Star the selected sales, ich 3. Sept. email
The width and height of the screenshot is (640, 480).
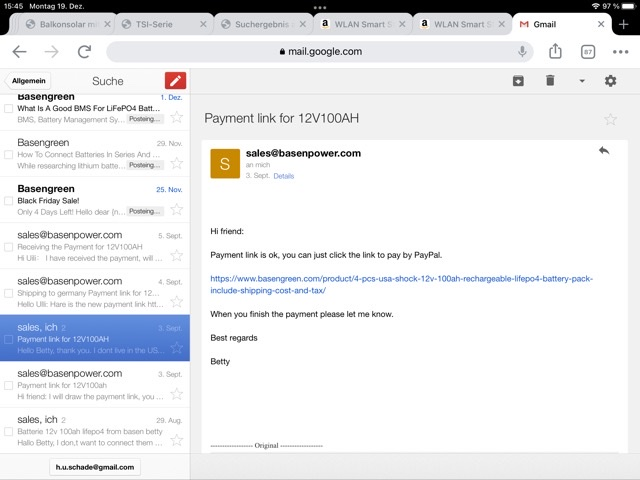point(177,348)
